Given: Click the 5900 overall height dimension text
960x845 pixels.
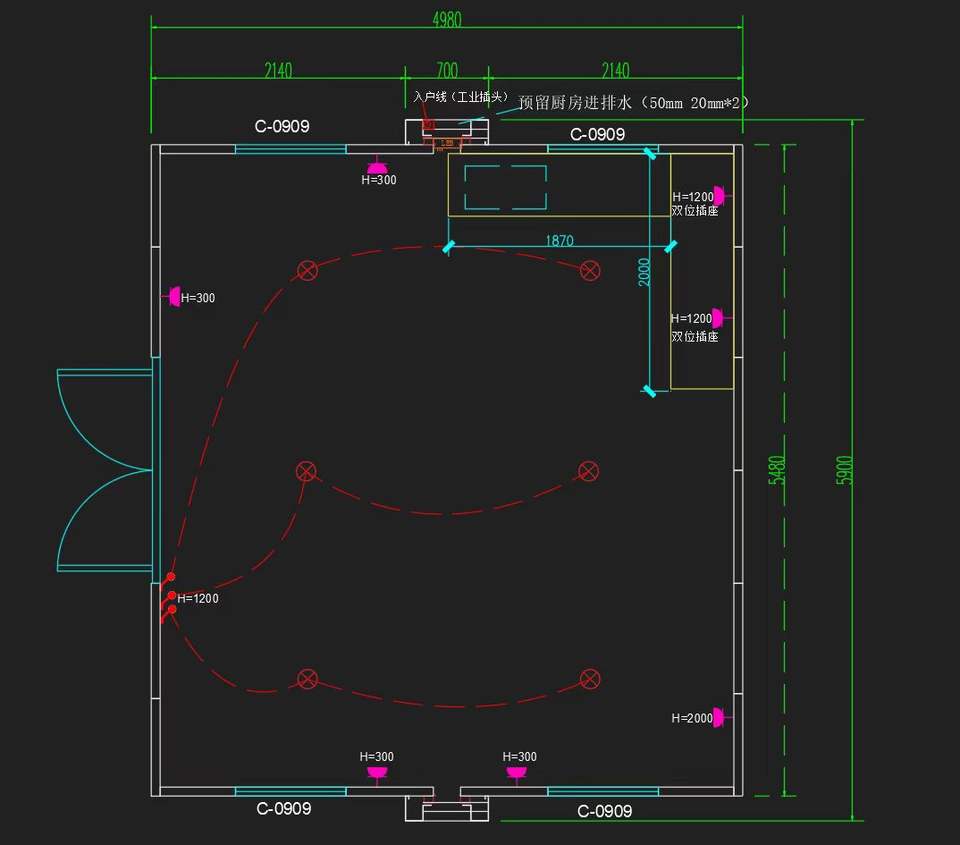Looking at the screenshot, I should (845, 470).
